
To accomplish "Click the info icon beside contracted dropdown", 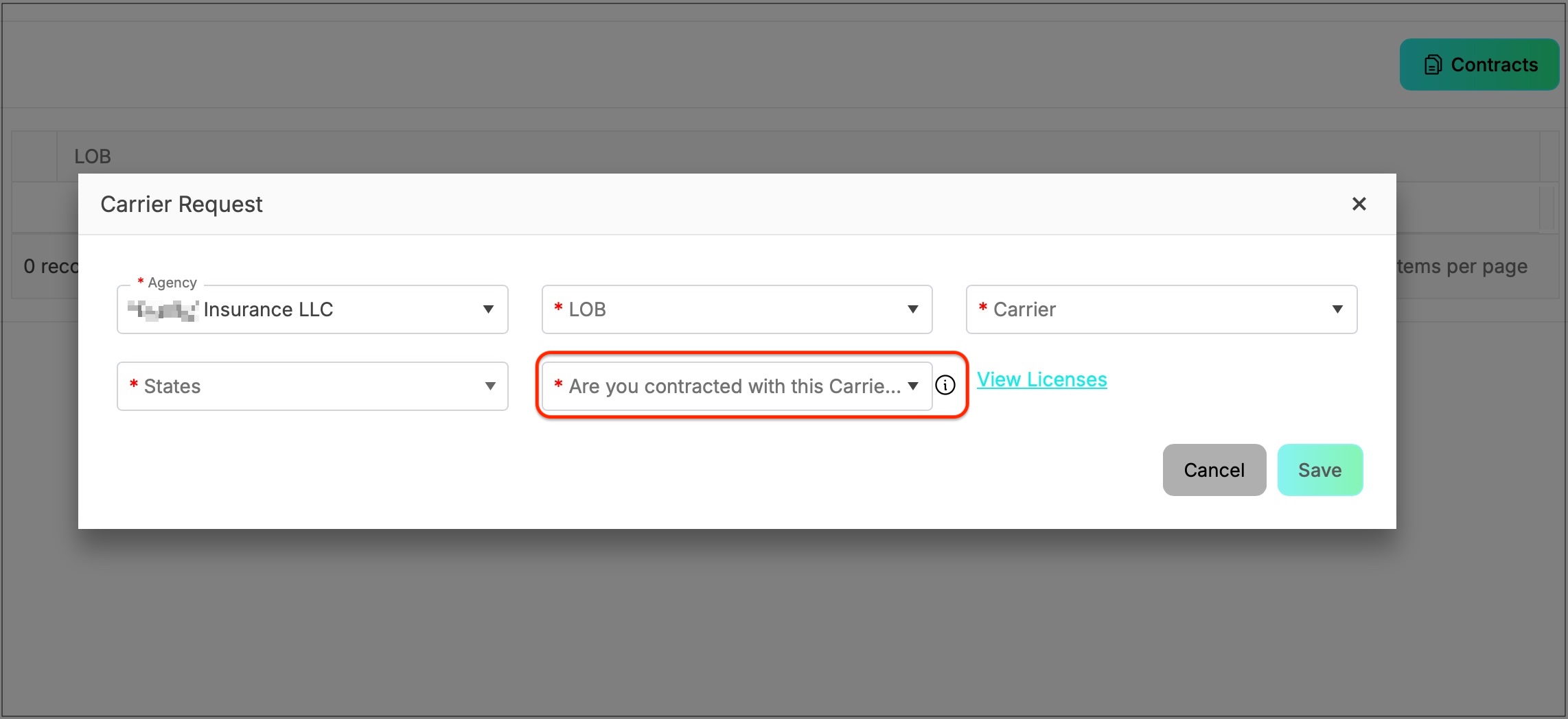I will (945, 386).
